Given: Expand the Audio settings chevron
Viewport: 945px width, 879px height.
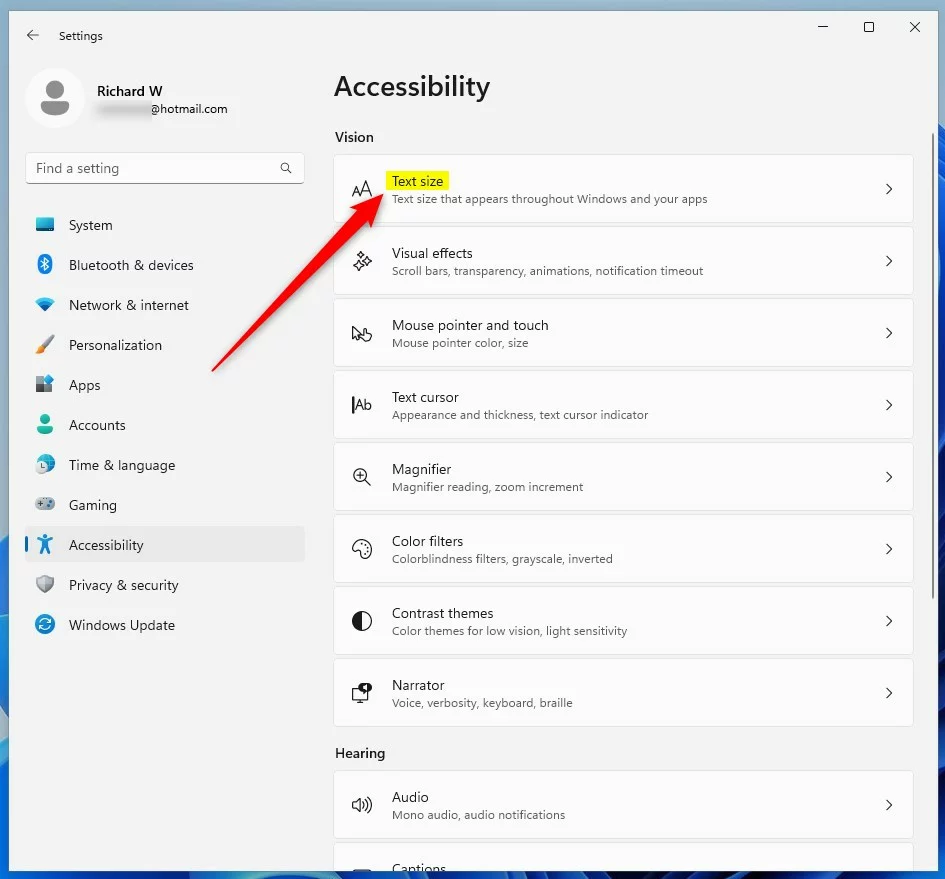Looking at the screenshot, I should (888, 805).
